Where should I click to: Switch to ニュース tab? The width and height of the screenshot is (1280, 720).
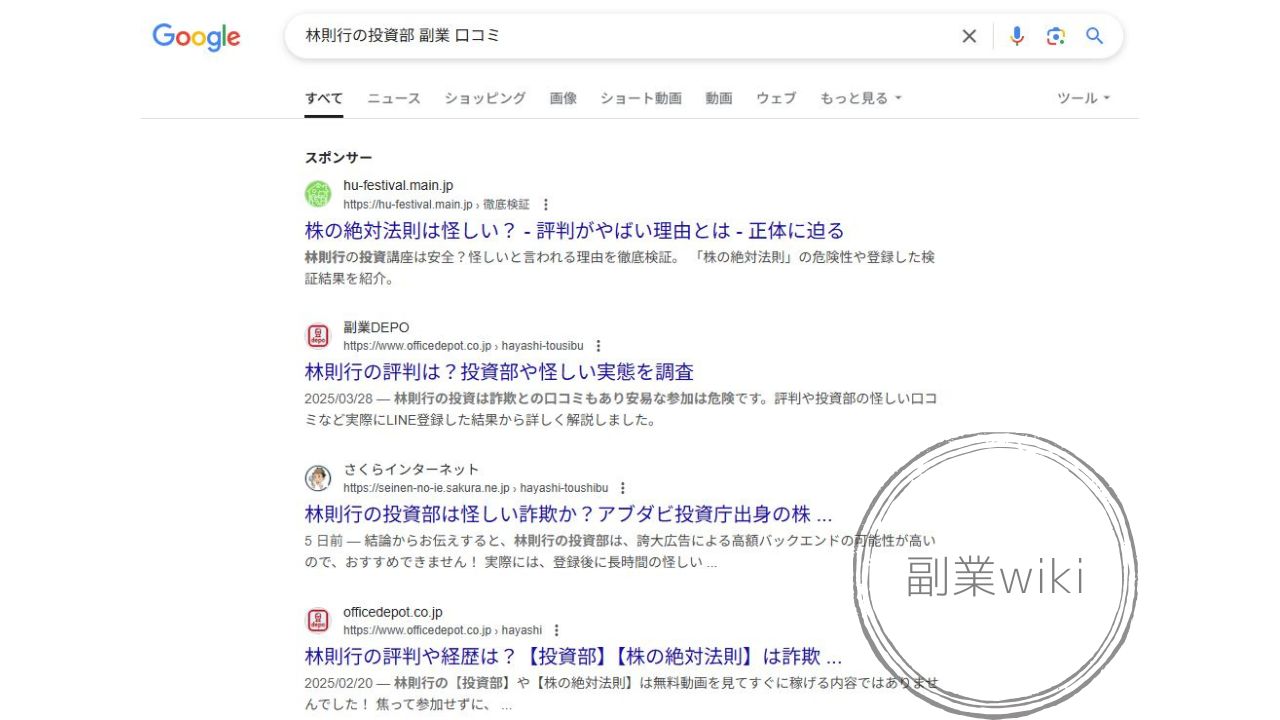pyautogui.click(x=394, y=98)
